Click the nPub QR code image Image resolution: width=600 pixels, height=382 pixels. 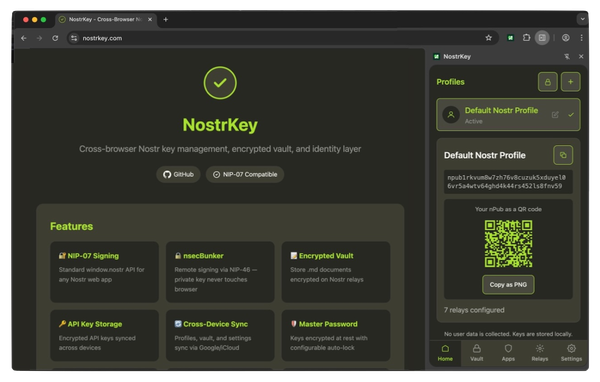click(x=508, y=243)
